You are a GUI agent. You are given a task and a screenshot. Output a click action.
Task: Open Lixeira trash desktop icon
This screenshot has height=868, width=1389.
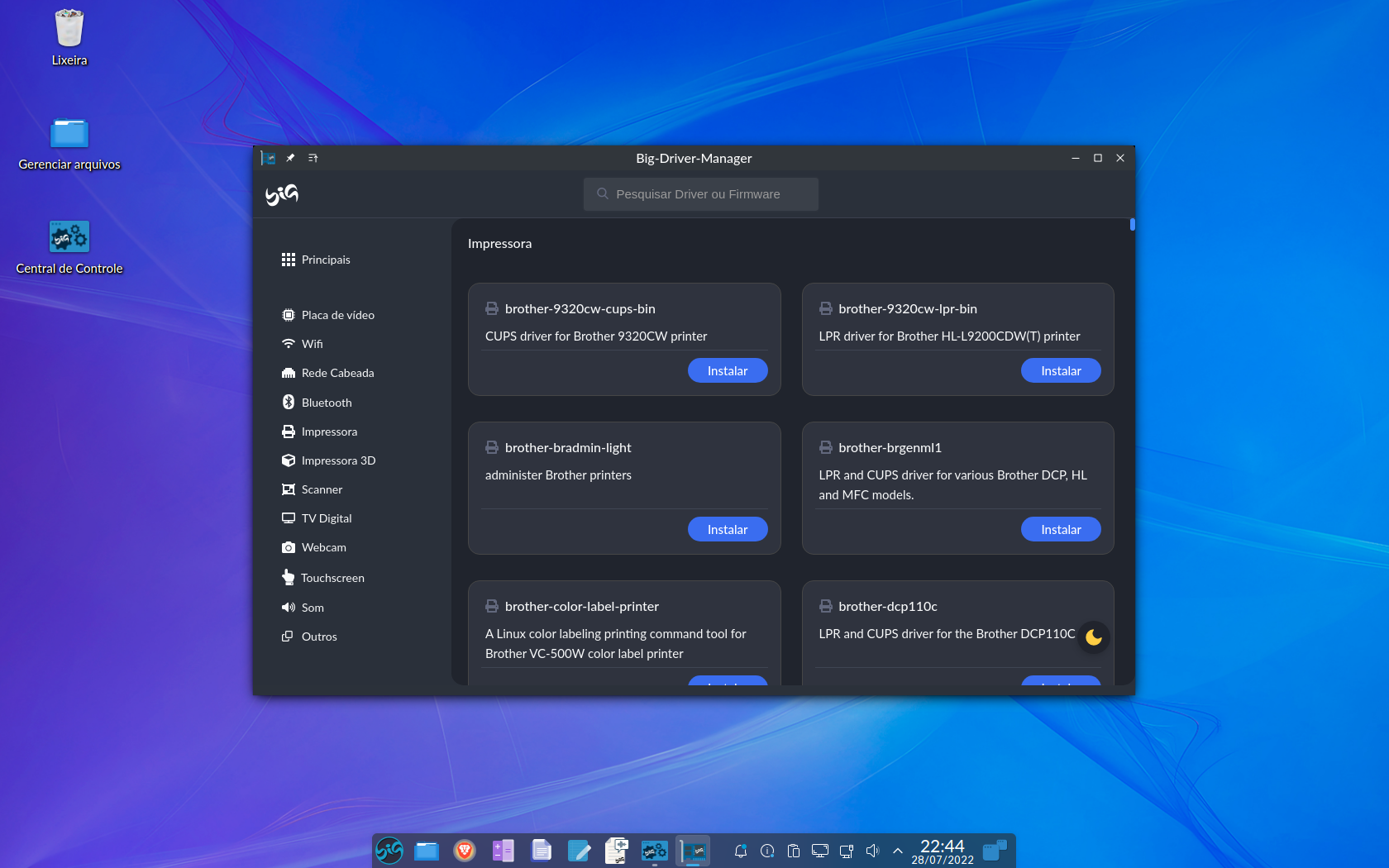click(x=69, y=37)
